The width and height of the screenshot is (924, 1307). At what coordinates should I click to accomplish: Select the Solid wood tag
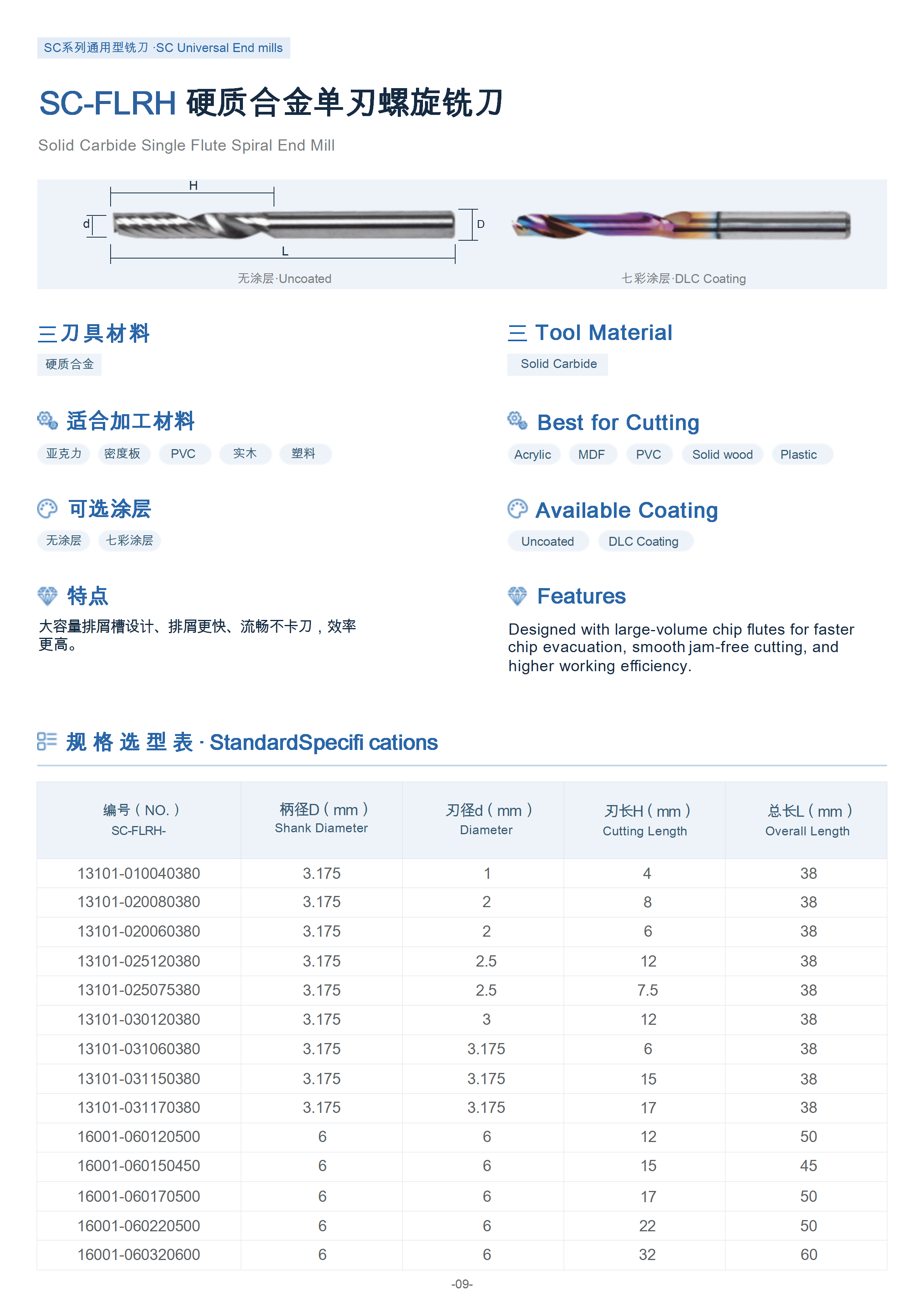[x=723, y=454]
